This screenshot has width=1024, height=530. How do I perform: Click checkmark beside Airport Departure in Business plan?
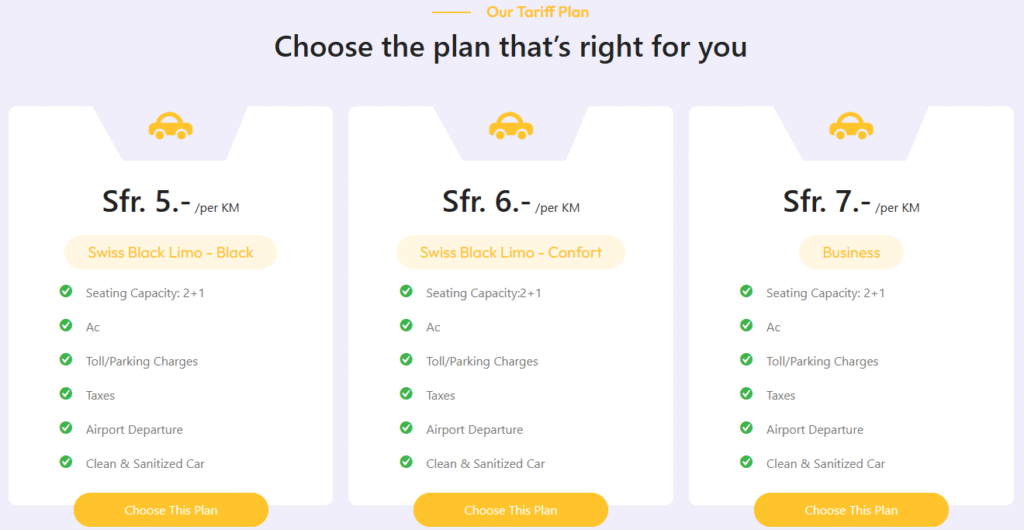click(x=746, y=428)
